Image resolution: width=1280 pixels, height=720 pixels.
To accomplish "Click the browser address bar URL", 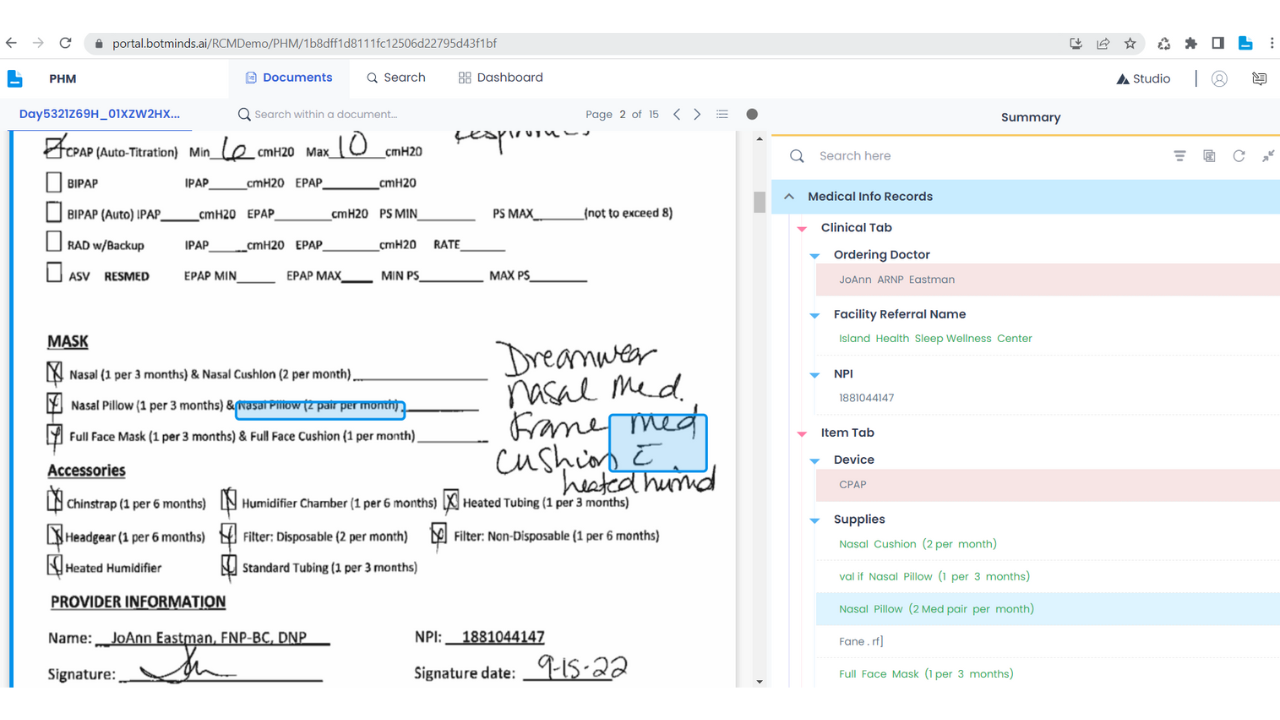I will click(x=304, y=44).
